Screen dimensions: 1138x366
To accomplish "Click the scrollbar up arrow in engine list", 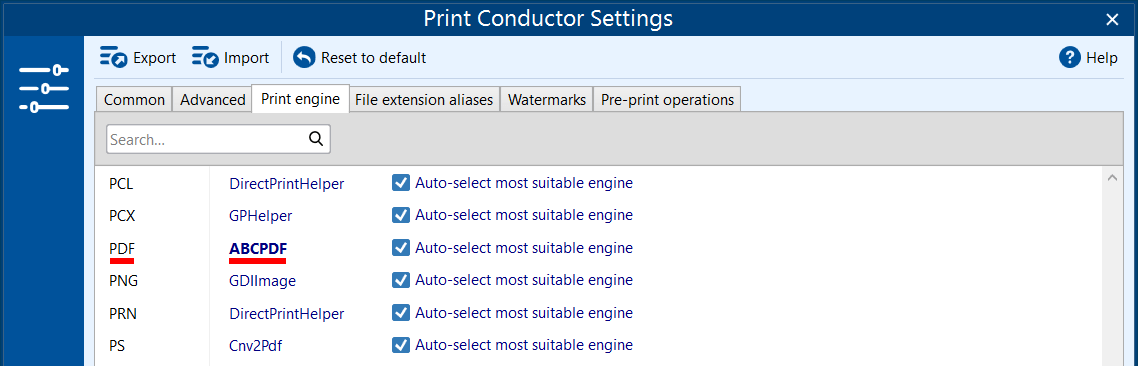I will 1112,178.
